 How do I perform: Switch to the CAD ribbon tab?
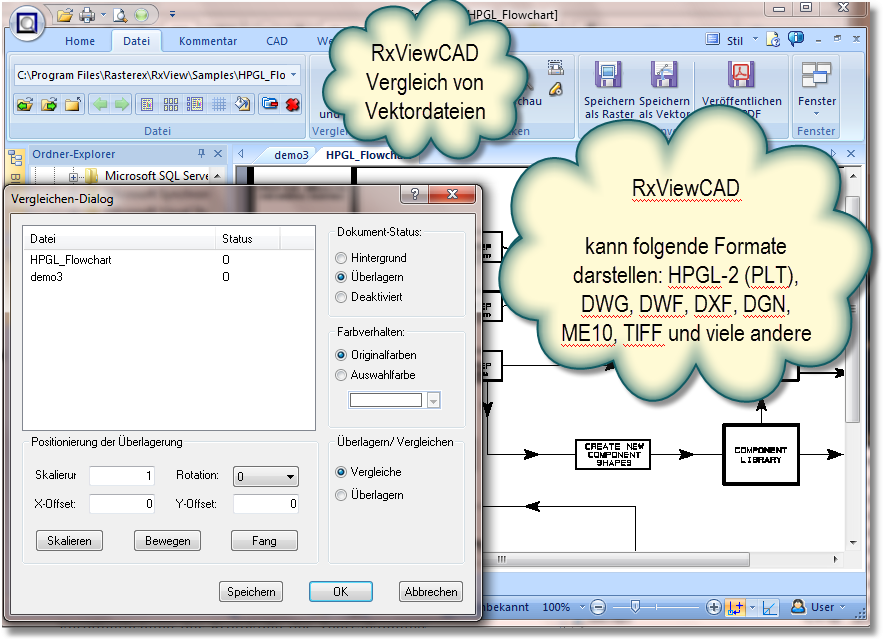[x=277, y=41]
